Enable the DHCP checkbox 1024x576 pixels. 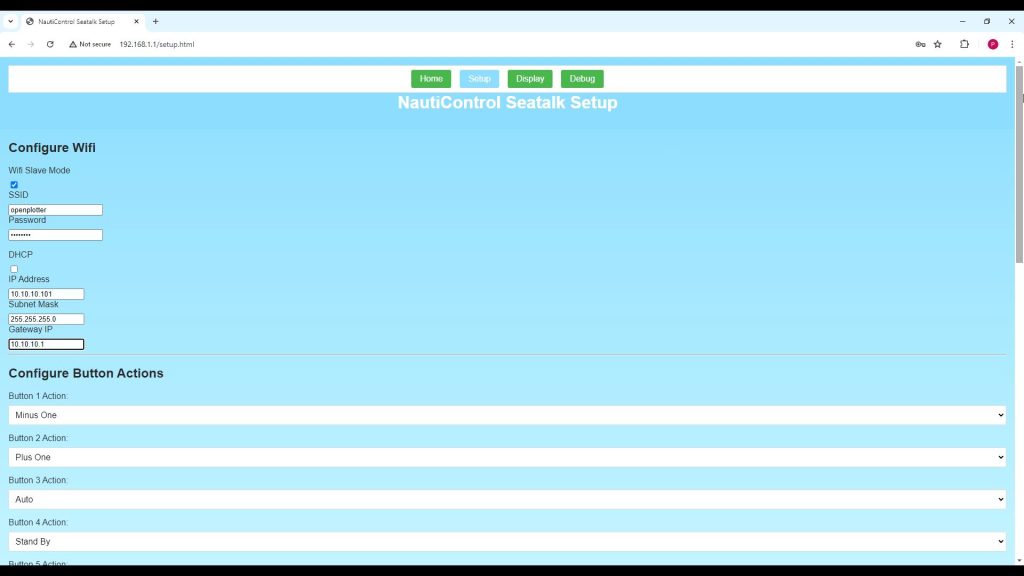14,269
